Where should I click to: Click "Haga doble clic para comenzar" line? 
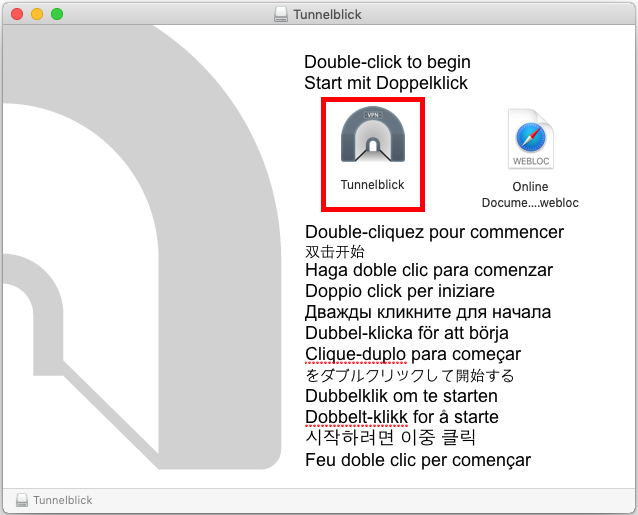click(429, 270)
